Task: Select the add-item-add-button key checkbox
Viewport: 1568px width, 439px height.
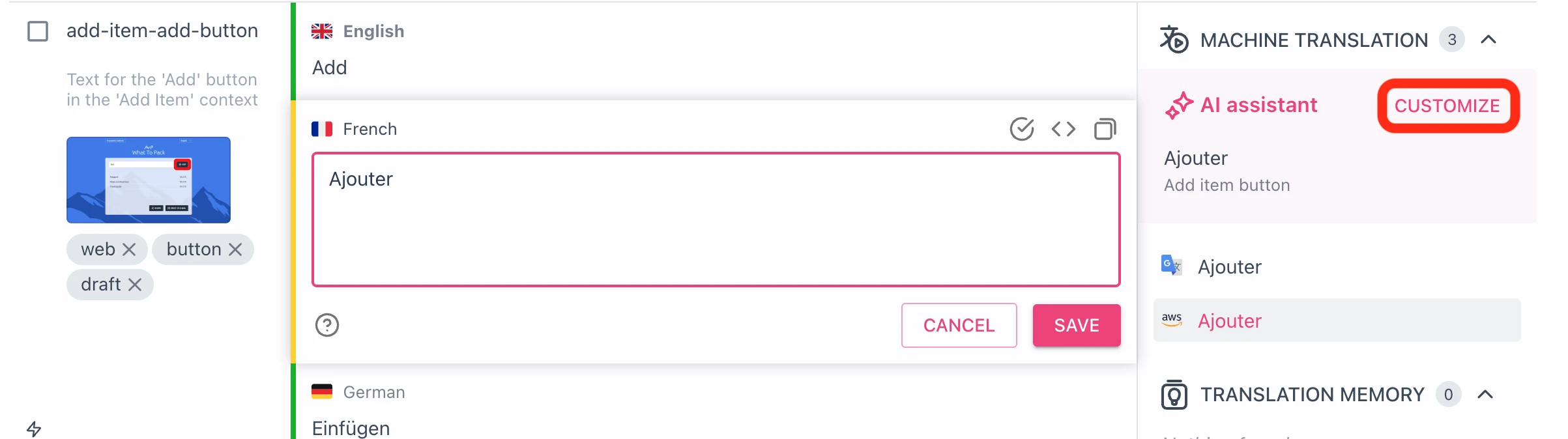Action: [x=38, y=31]
